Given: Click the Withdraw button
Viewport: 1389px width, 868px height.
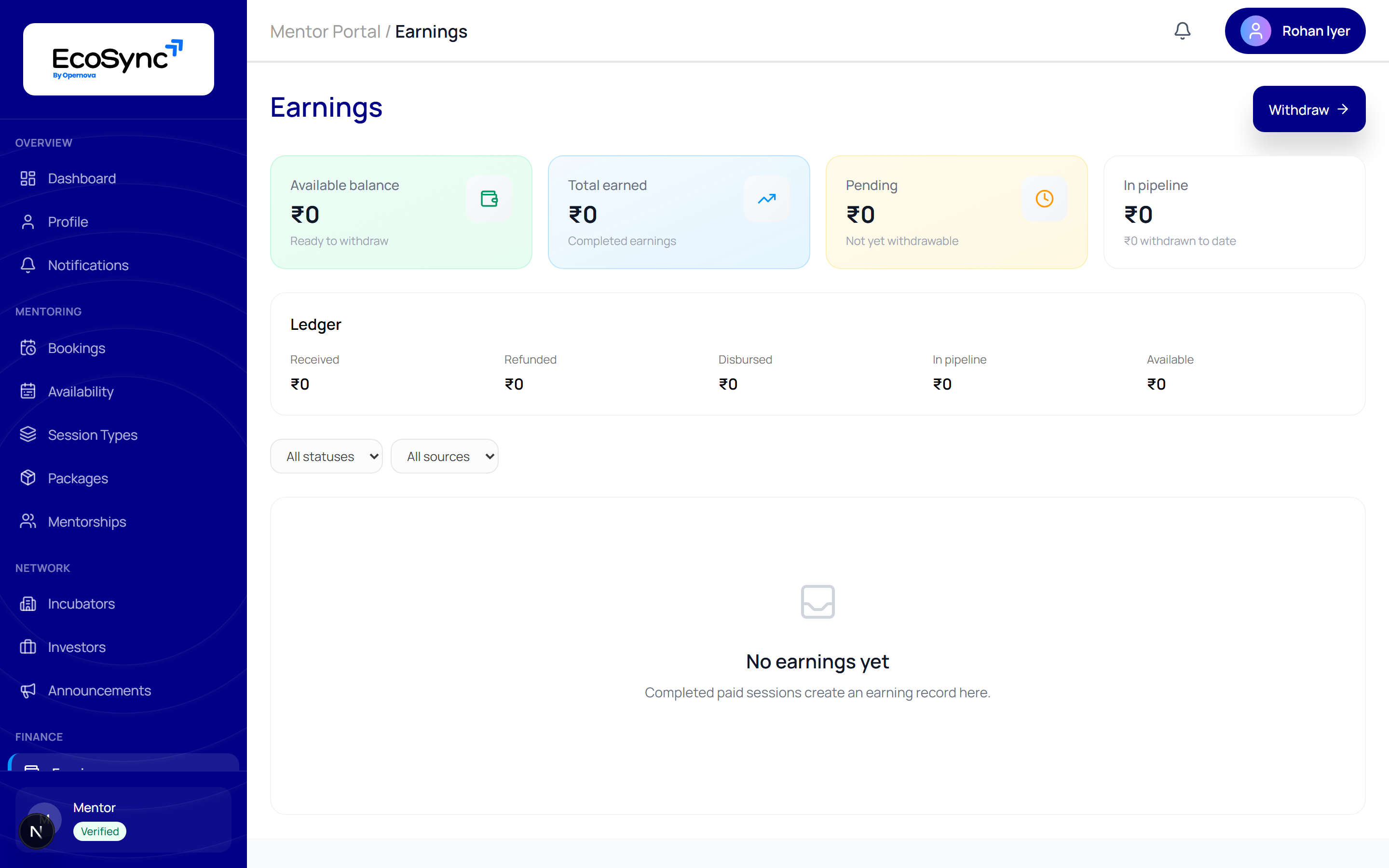Looking at the screenshot, I should click(x=1308, y=109).
